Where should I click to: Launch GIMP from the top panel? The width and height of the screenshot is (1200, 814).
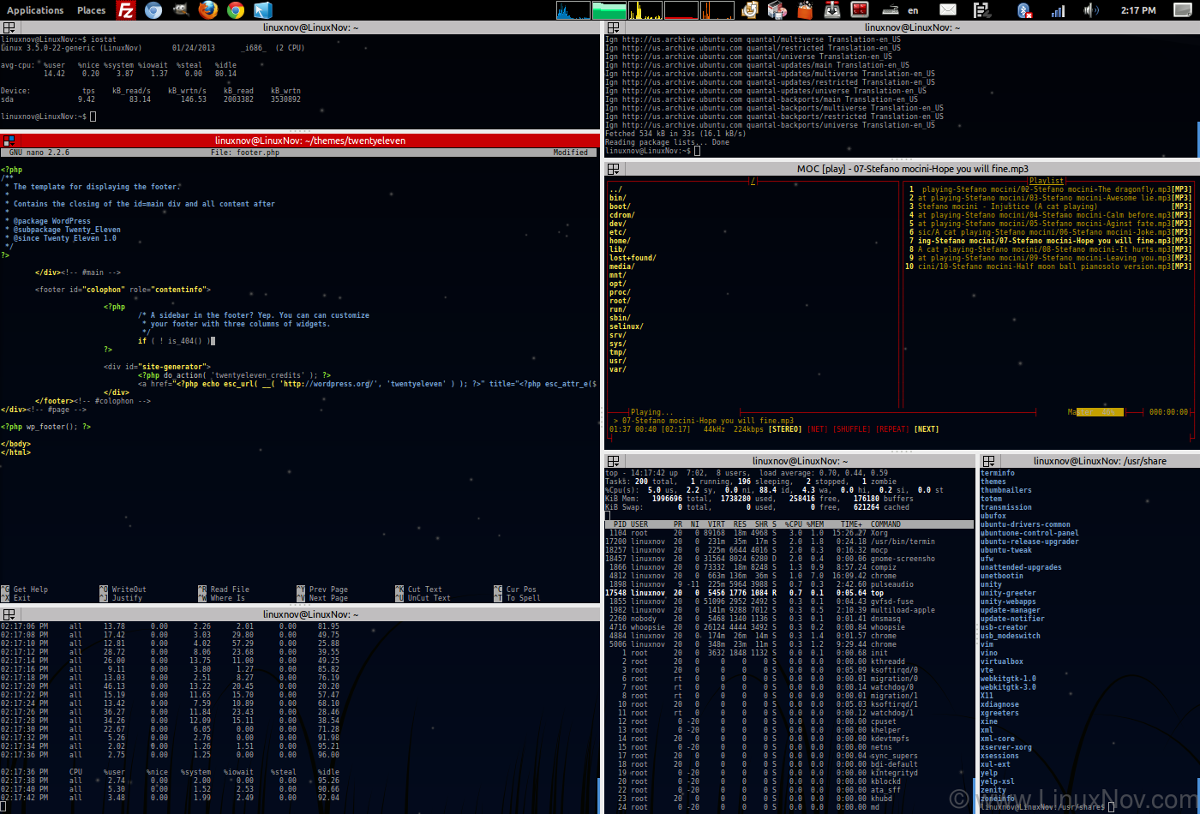pos(181,11)
